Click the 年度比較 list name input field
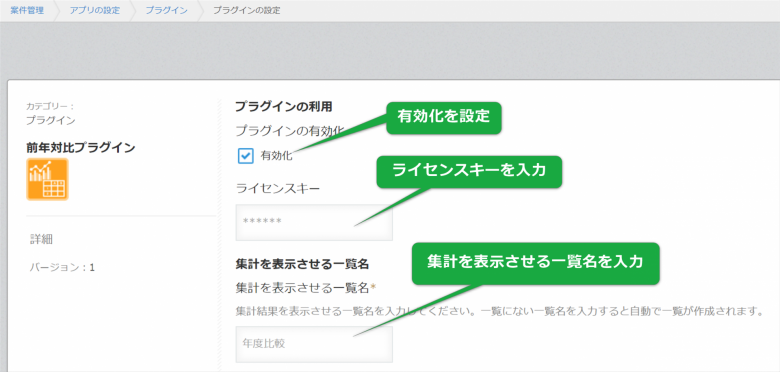The height and width of the screenshot is (372, 780). 314,344
